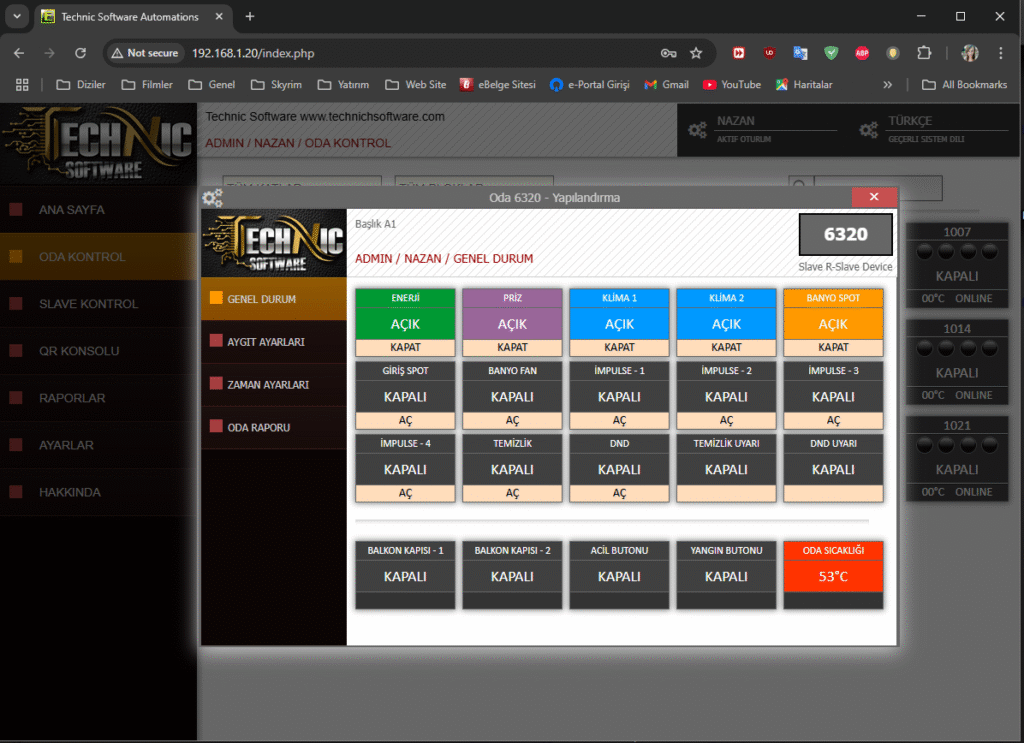
Task: Open HAKKINDA in the sidebar
Action: point(98,492)
